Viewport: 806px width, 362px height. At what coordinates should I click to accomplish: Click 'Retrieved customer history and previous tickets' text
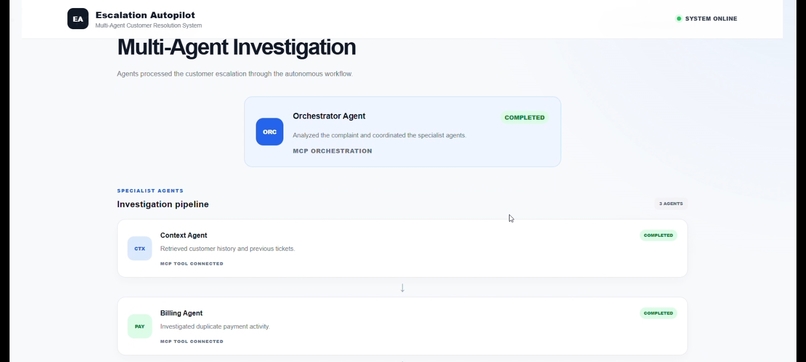pos(227,248)
